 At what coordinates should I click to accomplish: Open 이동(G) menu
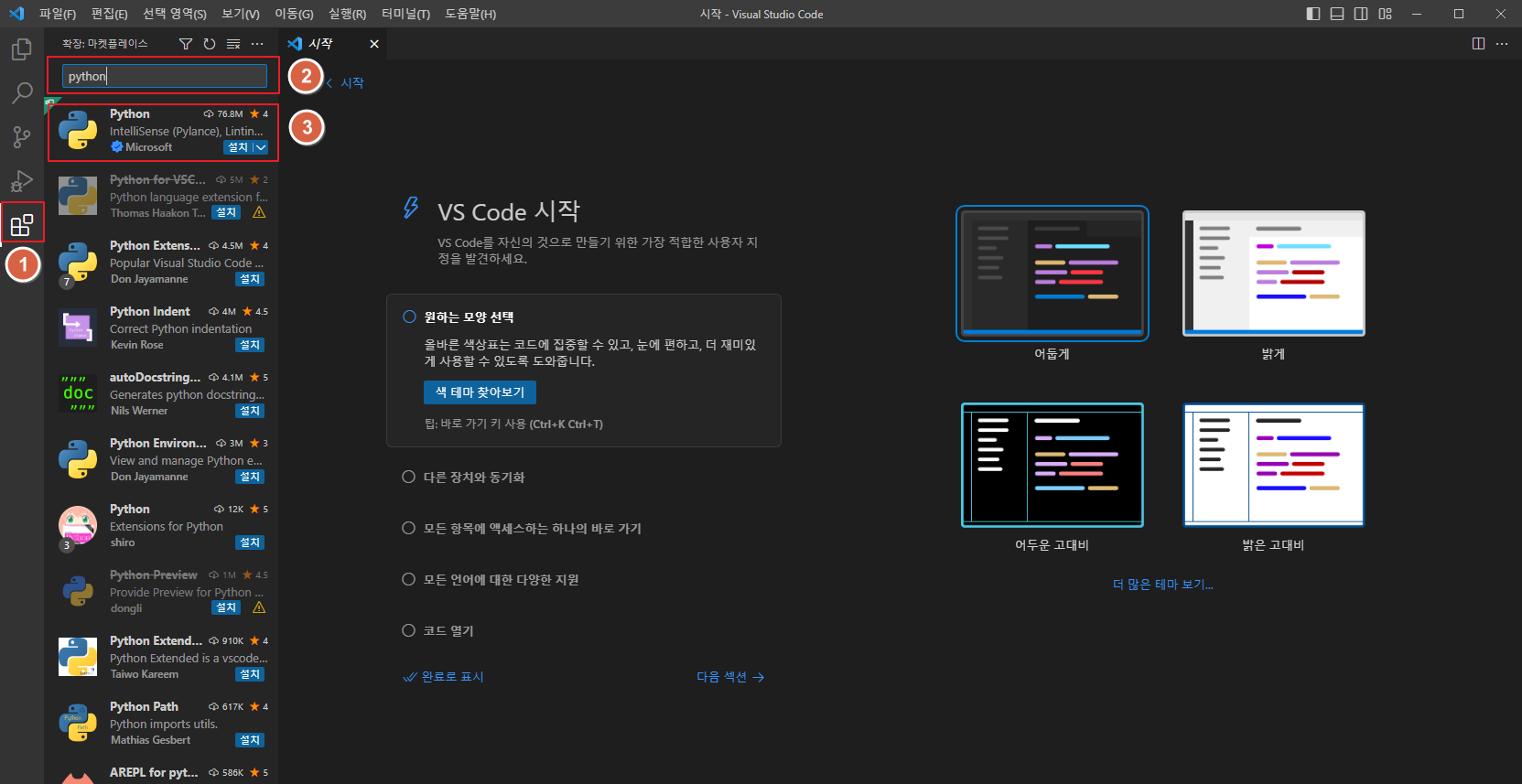click(294, 14)
